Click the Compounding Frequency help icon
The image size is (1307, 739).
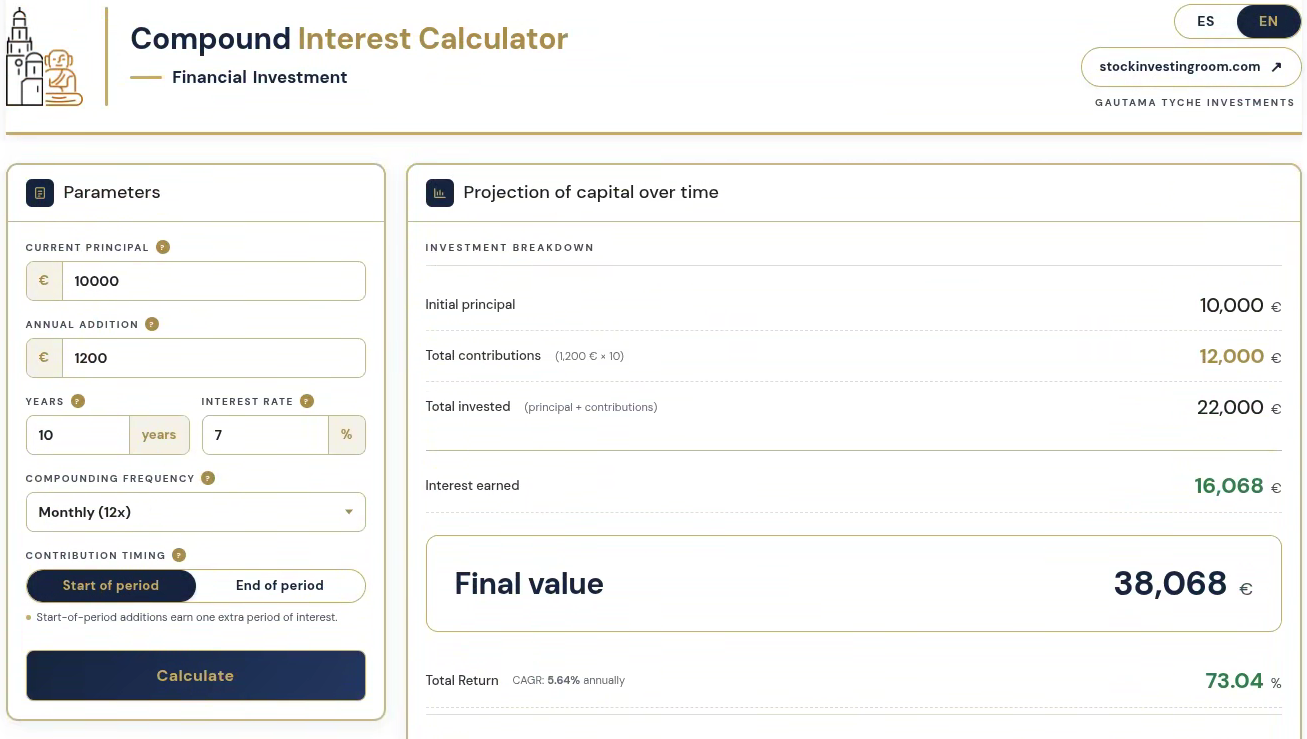coord(208,478)
